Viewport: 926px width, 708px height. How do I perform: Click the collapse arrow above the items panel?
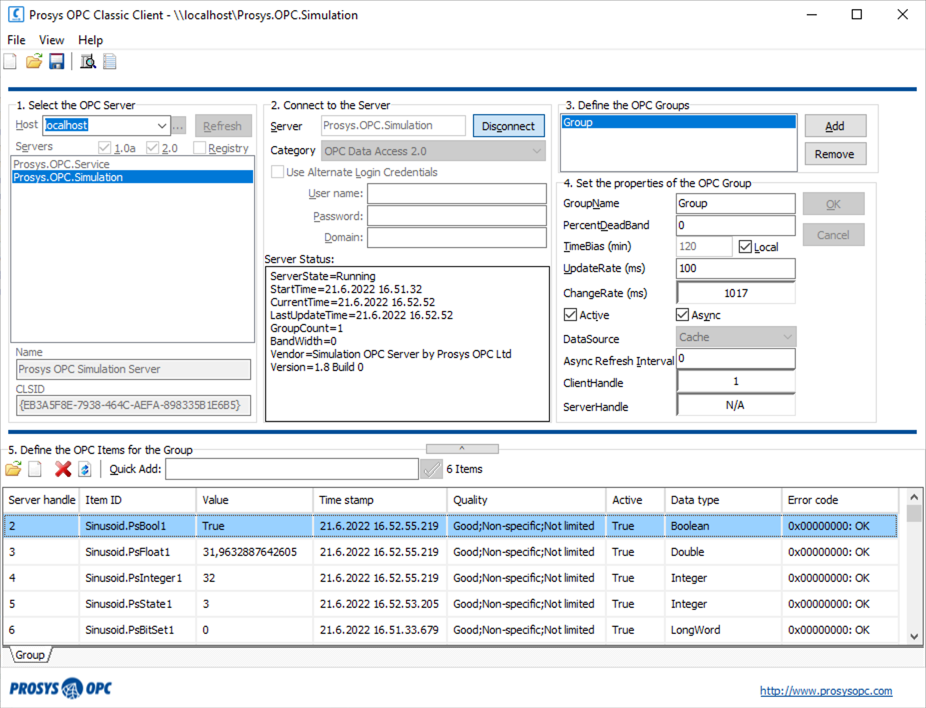462,449
